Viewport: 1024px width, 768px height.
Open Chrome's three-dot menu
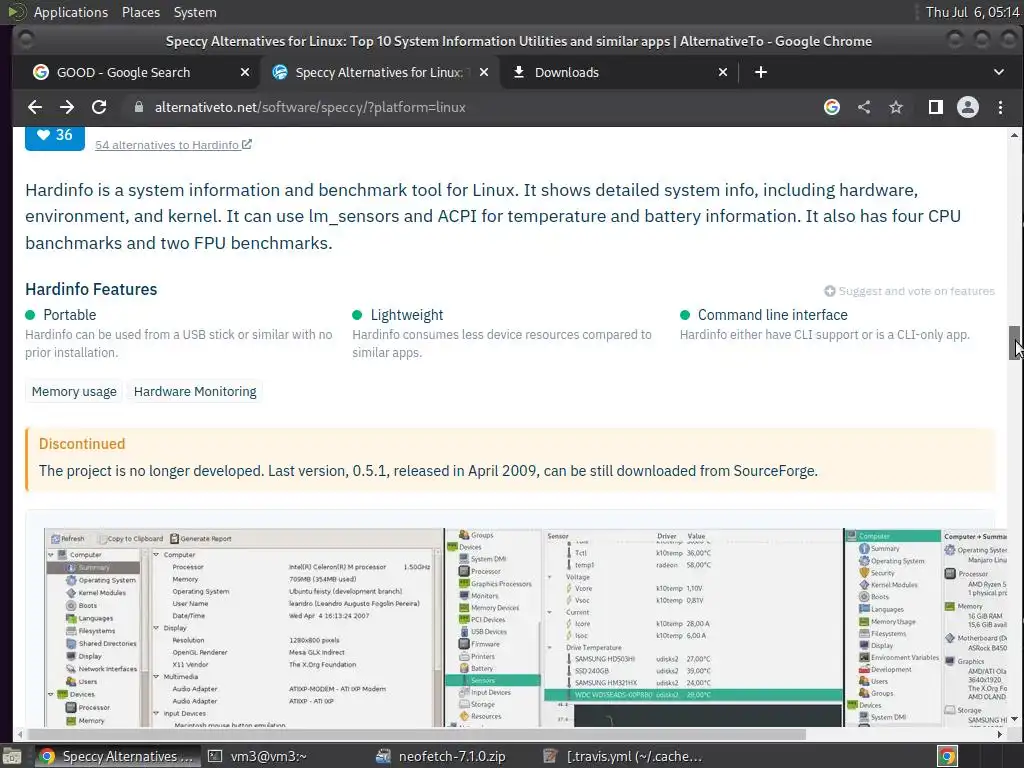[x=1000, y=107]
